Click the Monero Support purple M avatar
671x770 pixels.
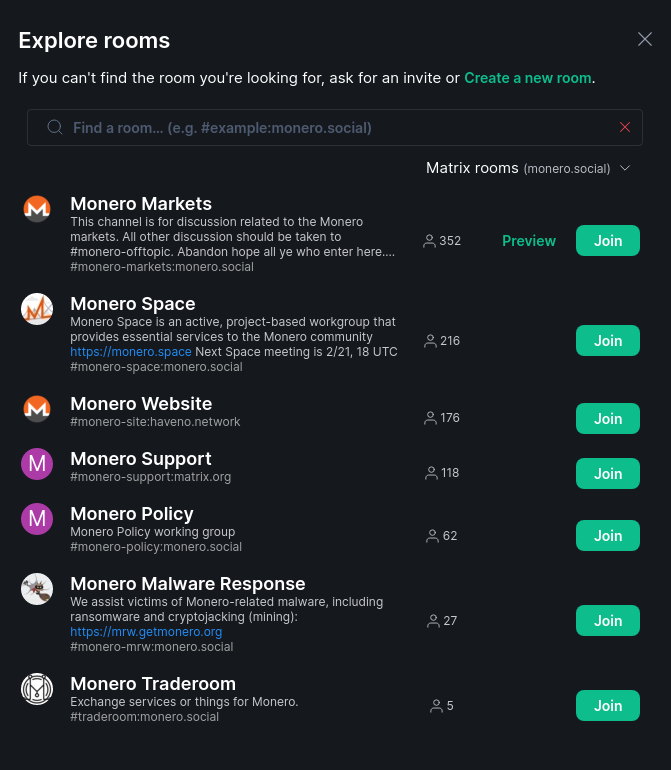click(x=37, y=464)
